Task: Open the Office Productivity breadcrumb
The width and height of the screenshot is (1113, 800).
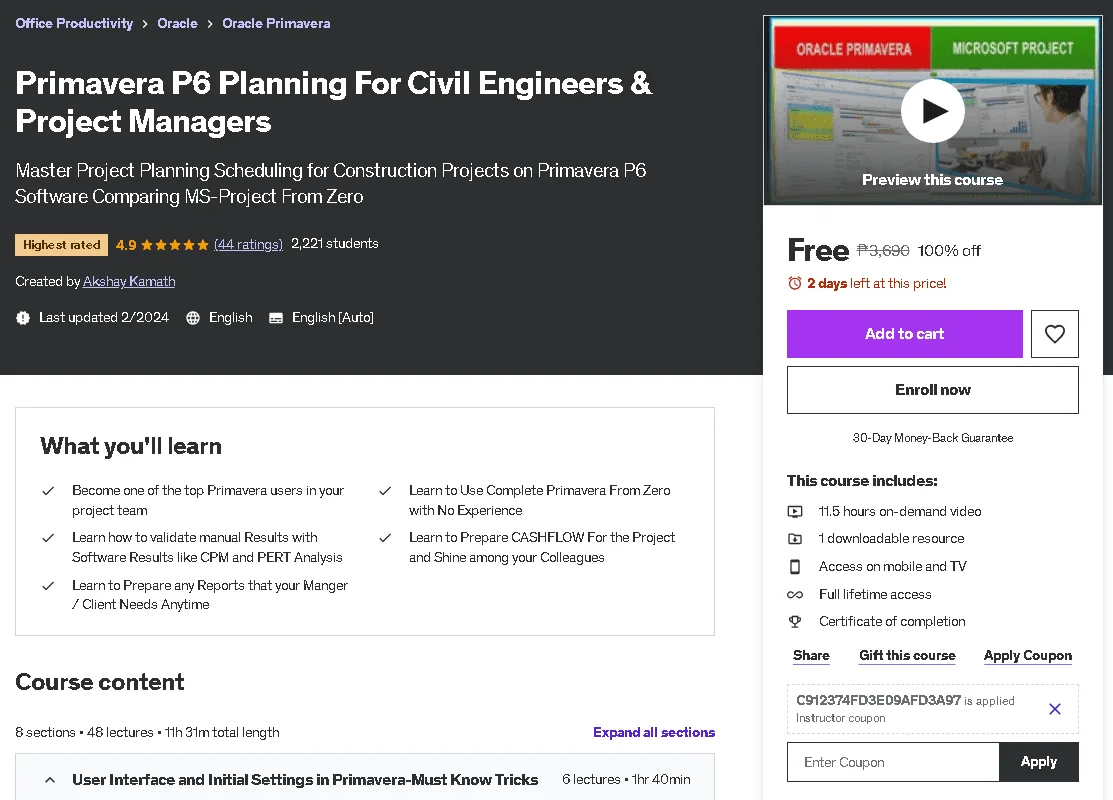Action: pyautogui.click(x=74, y=23)
